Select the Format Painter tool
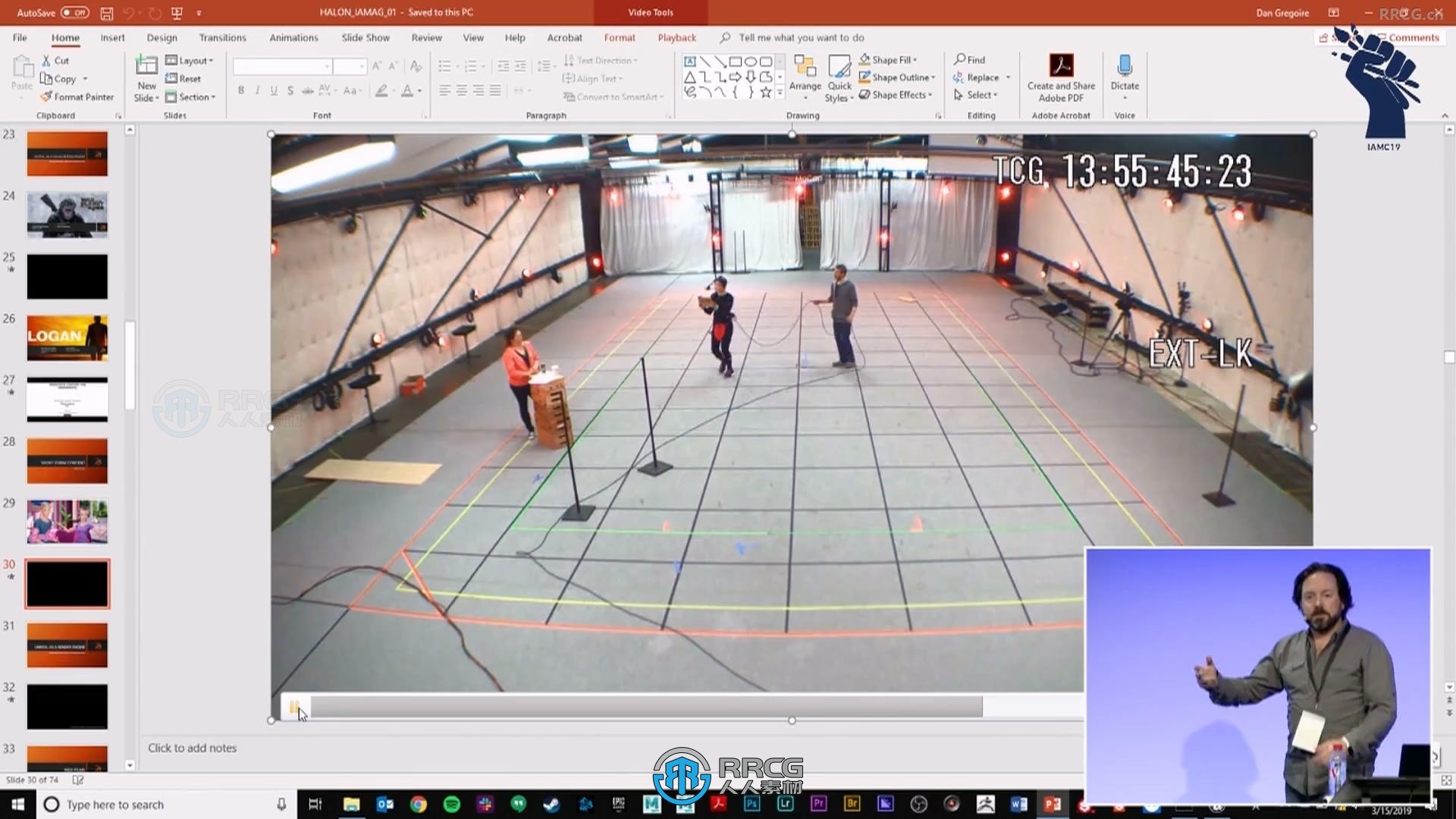1456x819 pixels. (77, 97)
